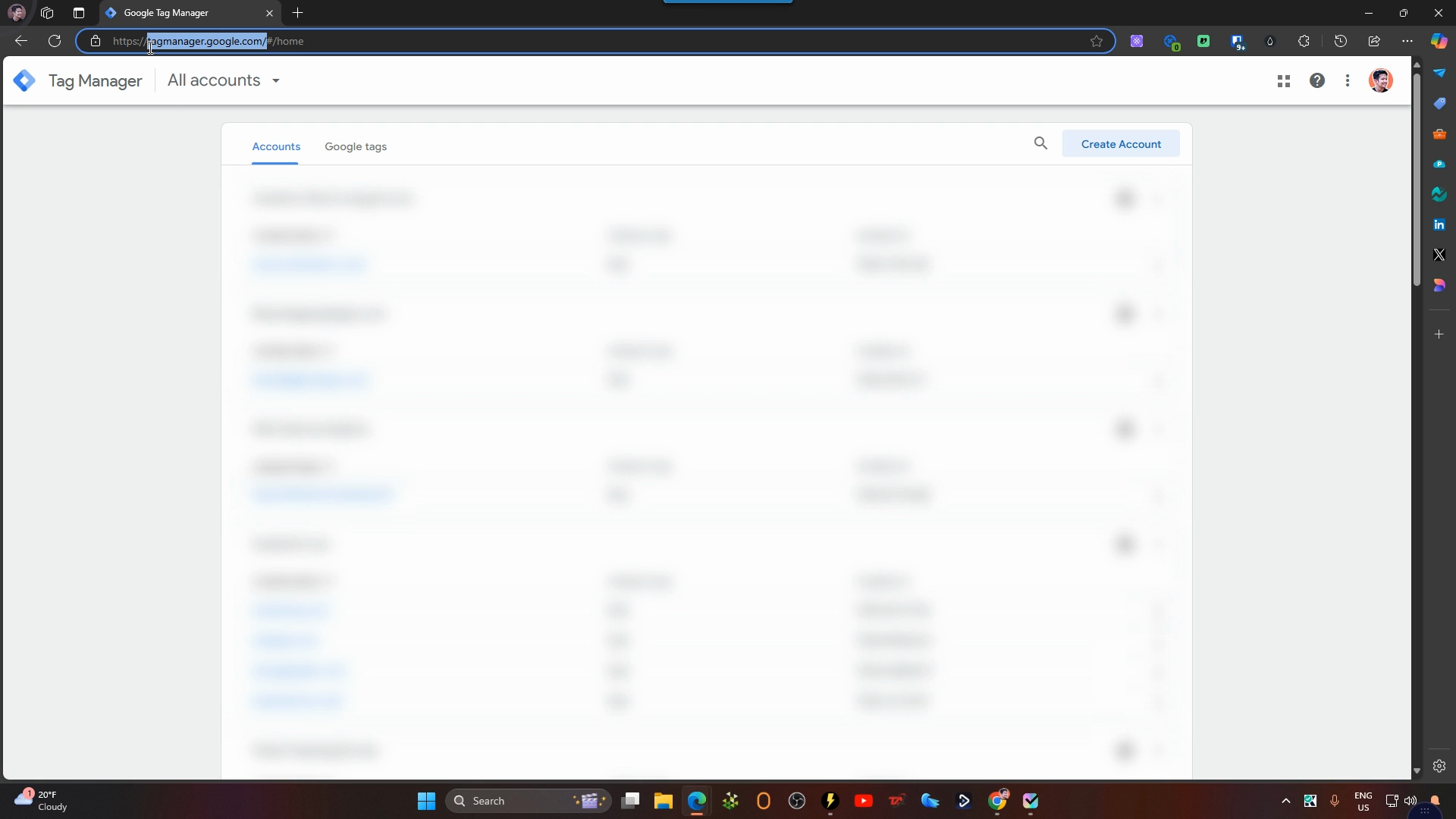This screenshot has height=819, width=1456.
Task: Click the page vertical scrollbar thumb
Action: click(x=1417, y=179)
